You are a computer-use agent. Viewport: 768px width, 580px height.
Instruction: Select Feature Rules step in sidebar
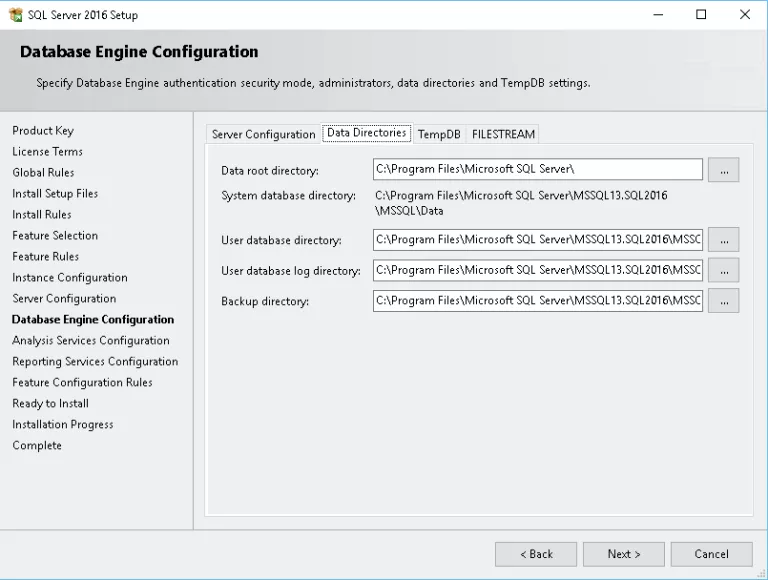46,257
